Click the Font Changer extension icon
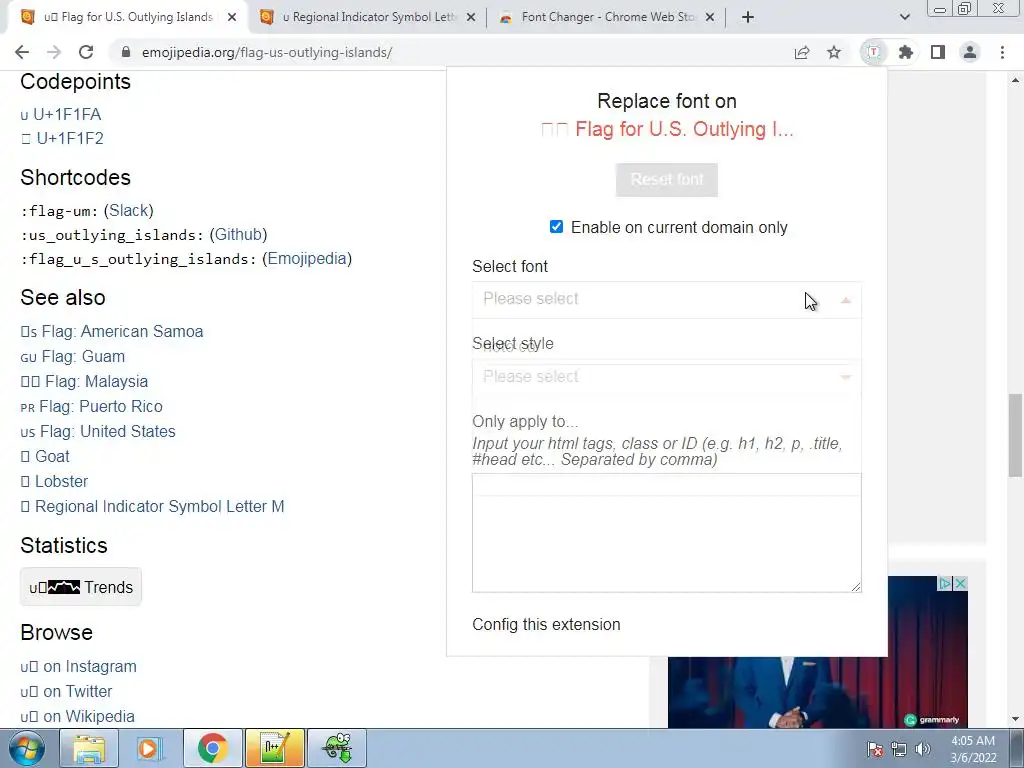 click(873, 52)
